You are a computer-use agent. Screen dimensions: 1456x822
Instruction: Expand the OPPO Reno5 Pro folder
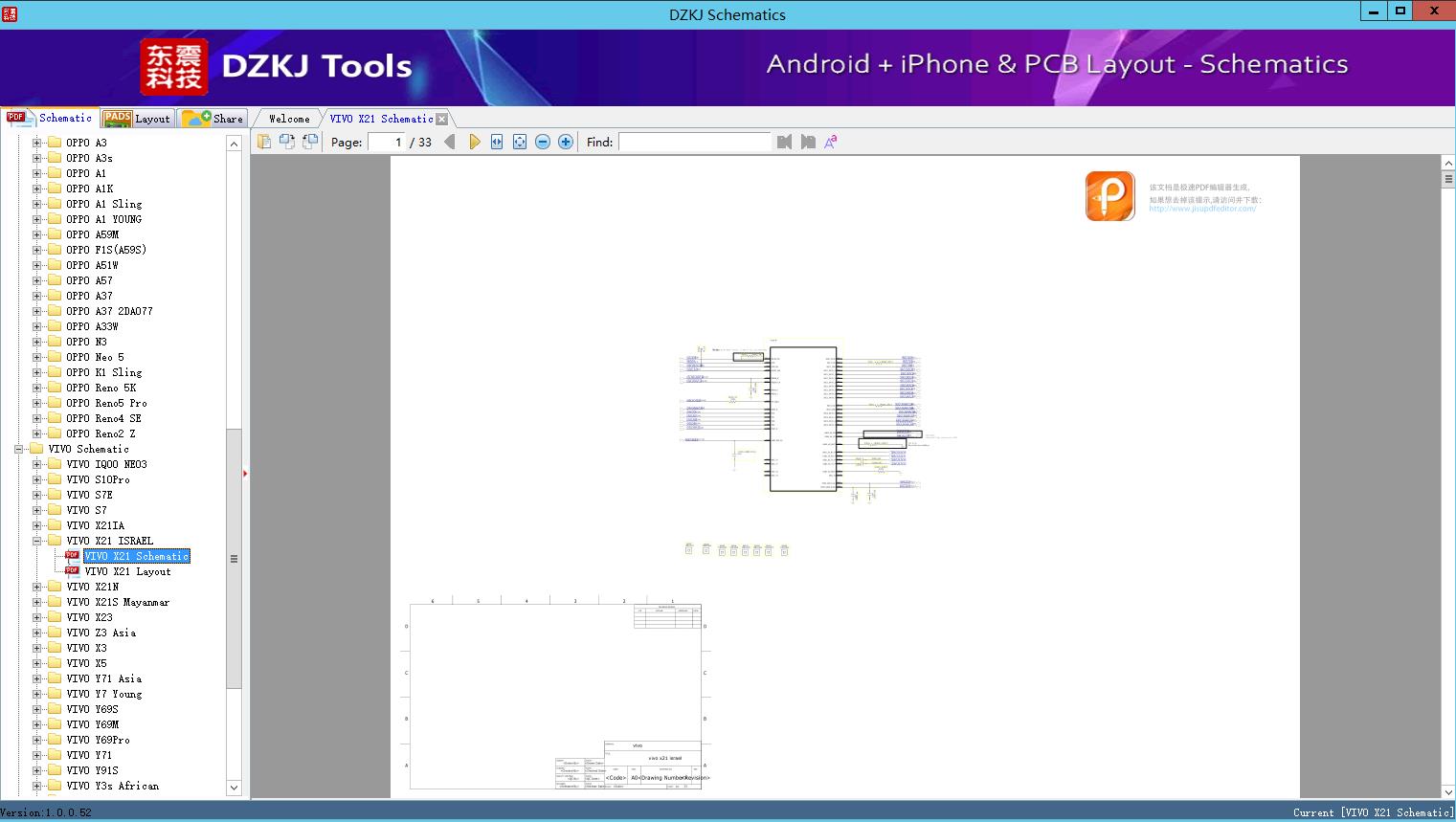pyautogui.click(x=37, y=403)
